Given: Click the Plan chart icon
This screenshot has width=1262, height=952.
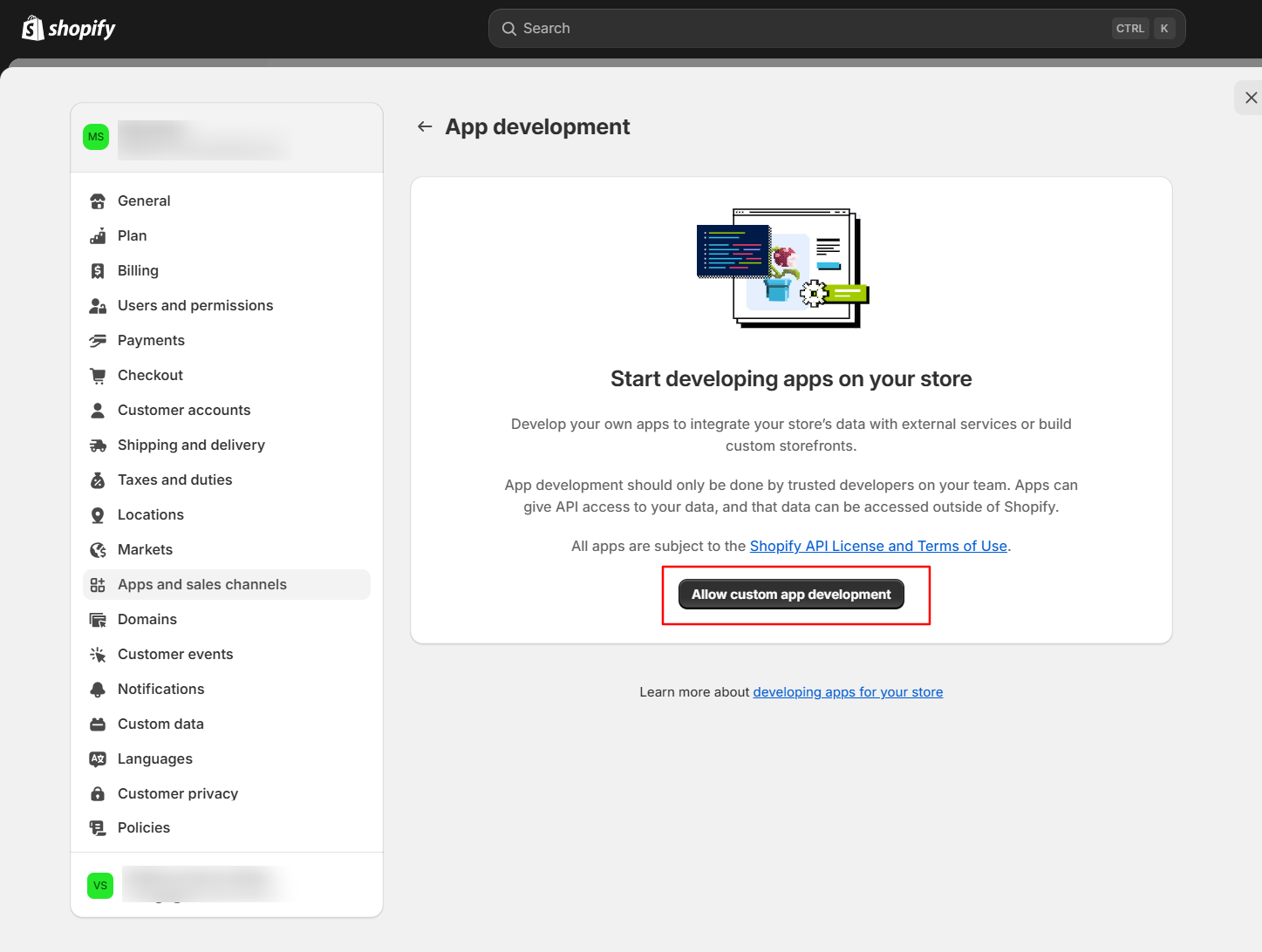Looking at the screenshot, I should [x=98, y=235].
